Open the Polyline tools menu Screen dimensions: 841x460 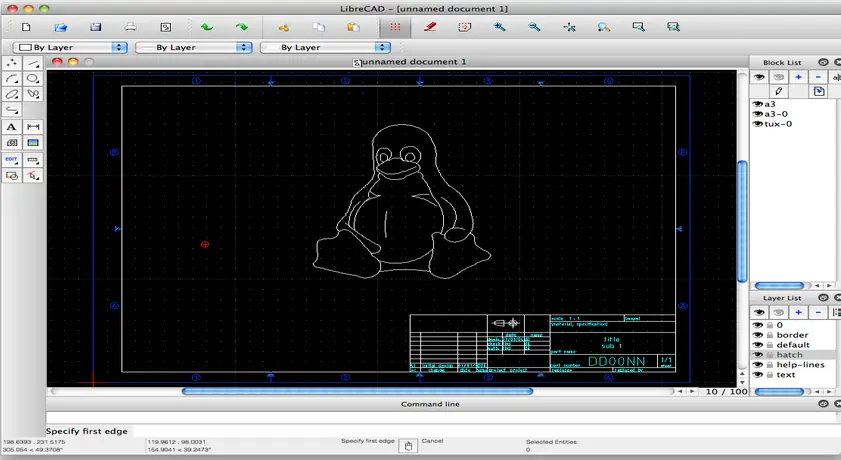12,110
